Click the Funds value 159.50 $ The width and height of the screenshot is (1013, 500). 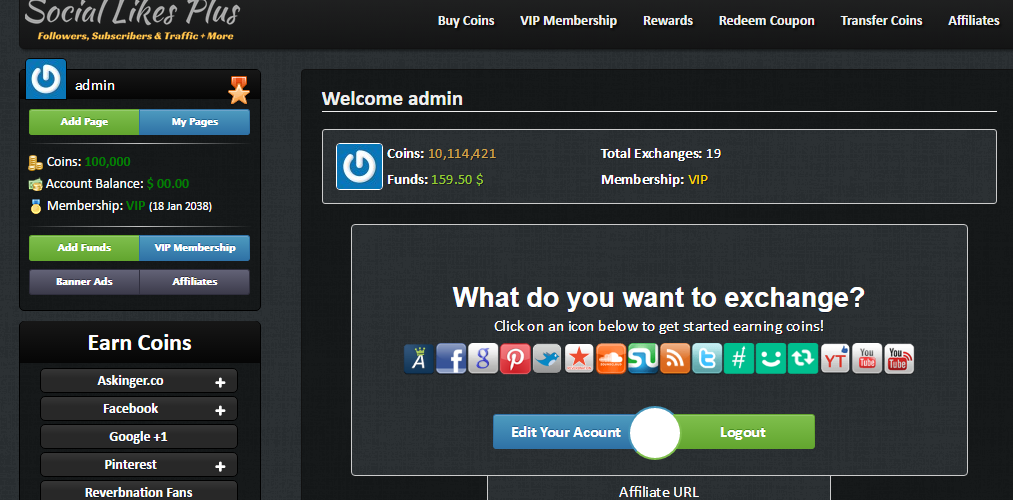coord(457,180)
